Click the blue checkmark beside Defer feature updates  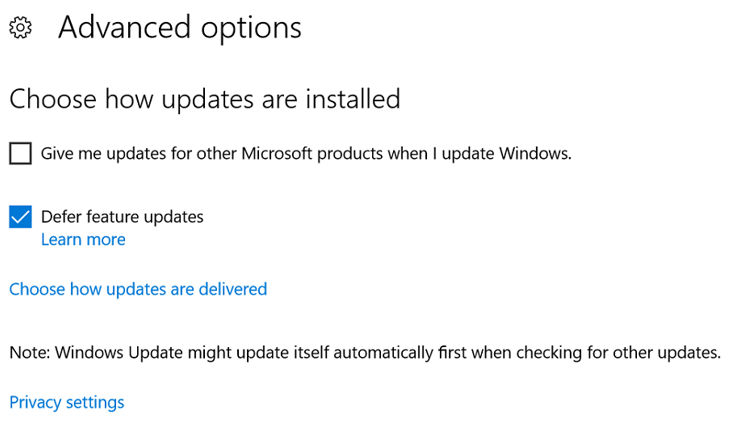coord(20,216)
